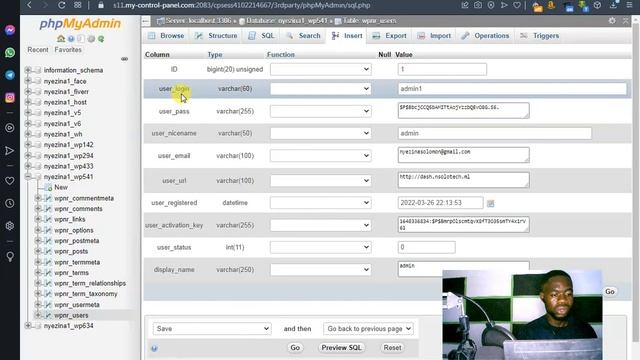Click New under nyezina1_wp541
This screenshot has width=640, height=360.
coord(61,187)
